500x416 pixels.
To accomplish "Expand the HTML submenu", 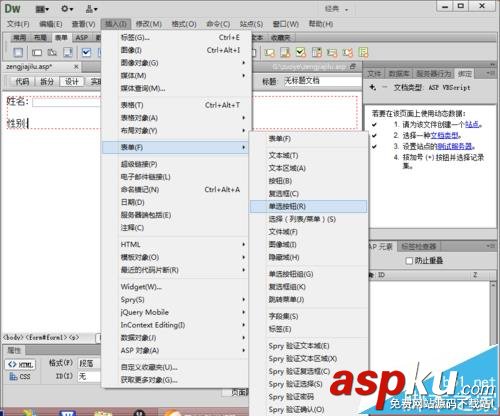I will (x=176, y=244).
